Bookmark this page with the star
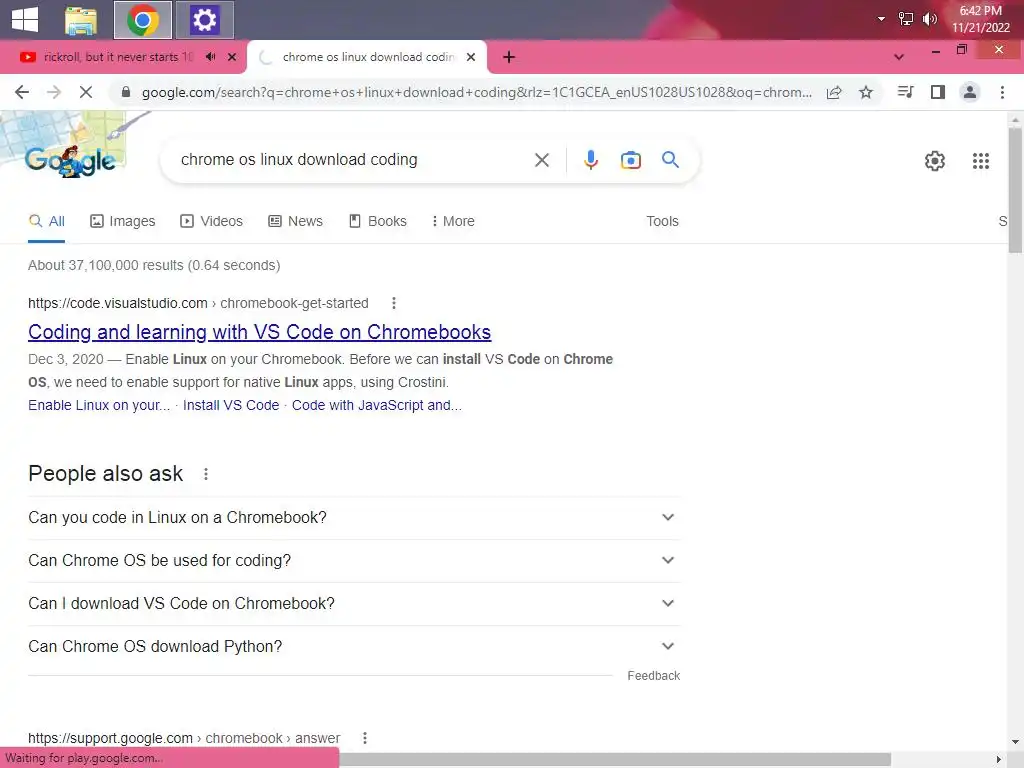 point(866,92)
